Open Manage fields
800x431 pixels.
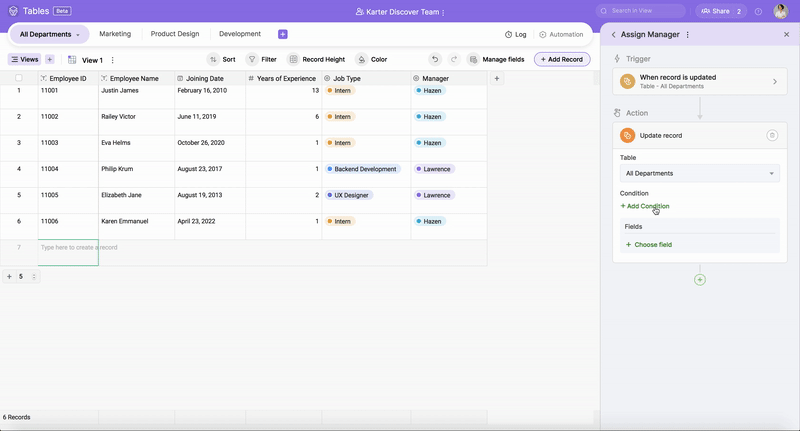[496, 60]
